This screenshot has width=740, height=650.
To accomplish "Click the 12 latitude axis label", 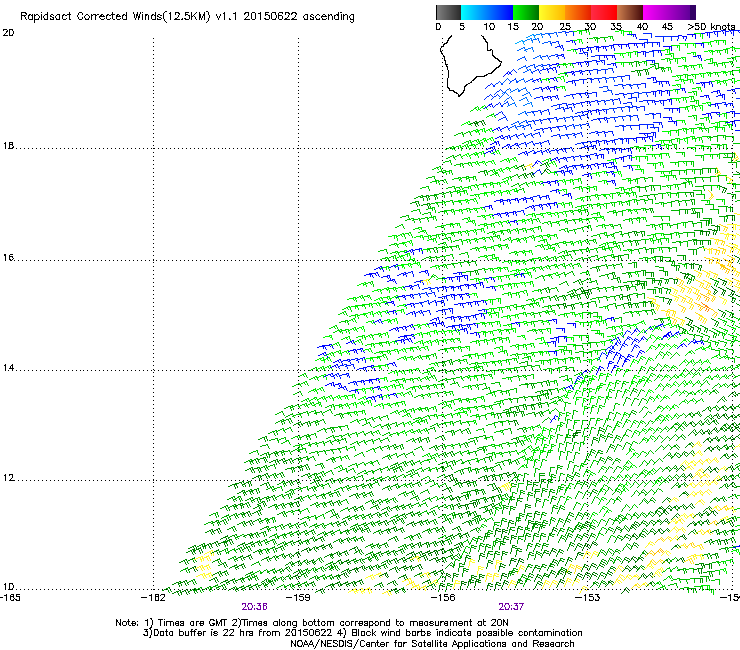I will tap(8, 478).
